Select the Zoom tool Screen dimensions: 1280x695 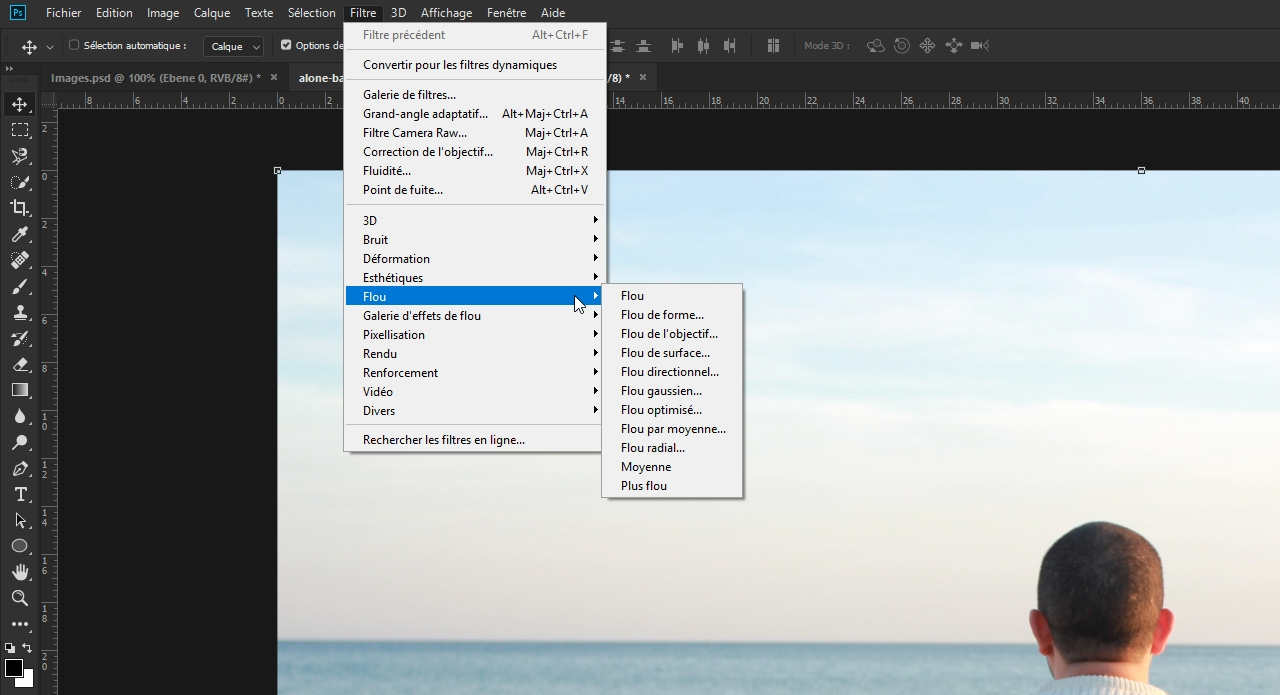coord(19,598)
